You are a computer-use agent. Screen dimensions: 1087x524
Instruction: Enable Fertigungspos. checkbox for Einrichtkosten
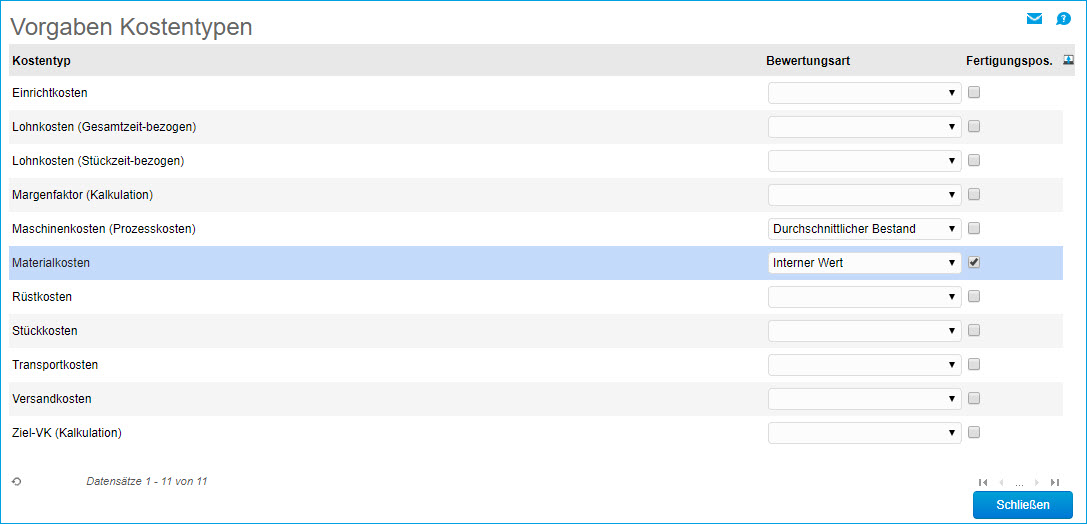click(974, 93)
